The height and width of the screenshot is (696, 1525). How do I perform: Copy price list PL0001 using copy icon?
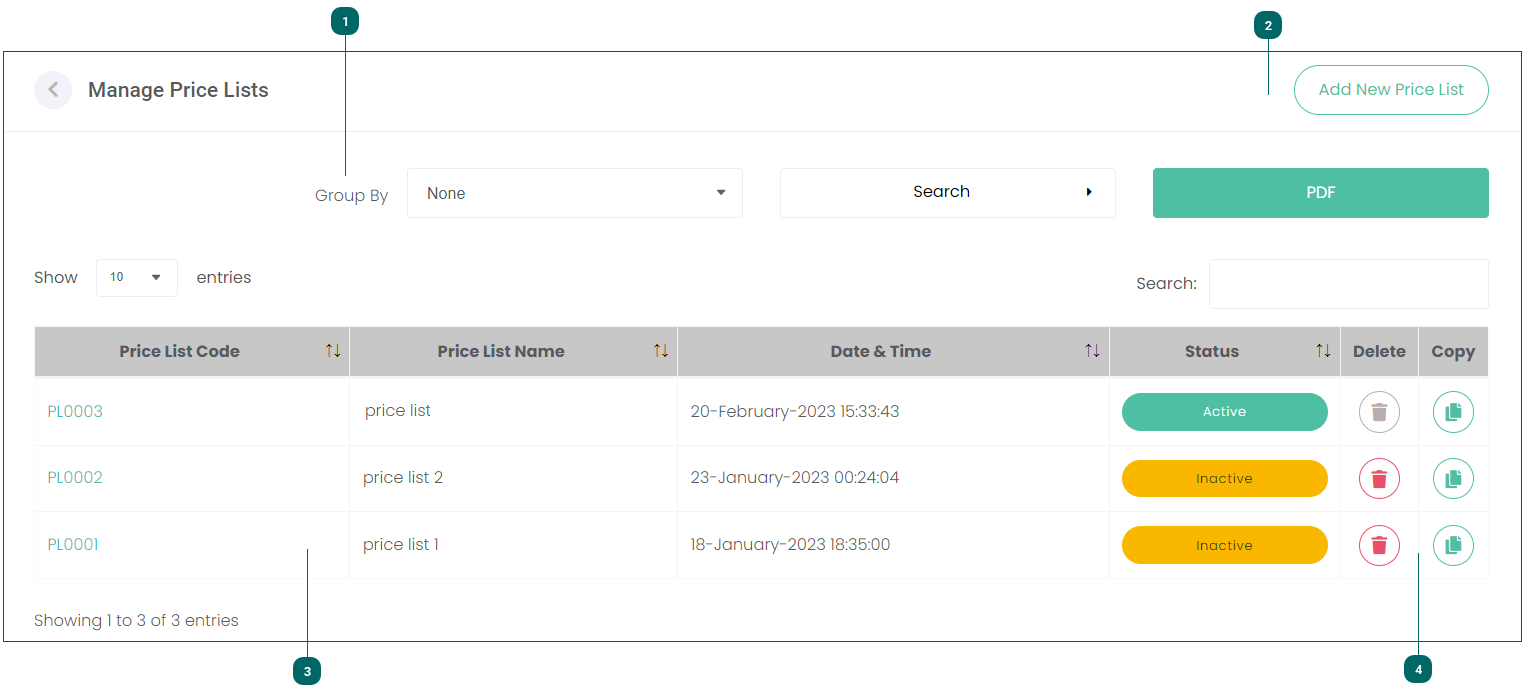[x=1453, y=546]
